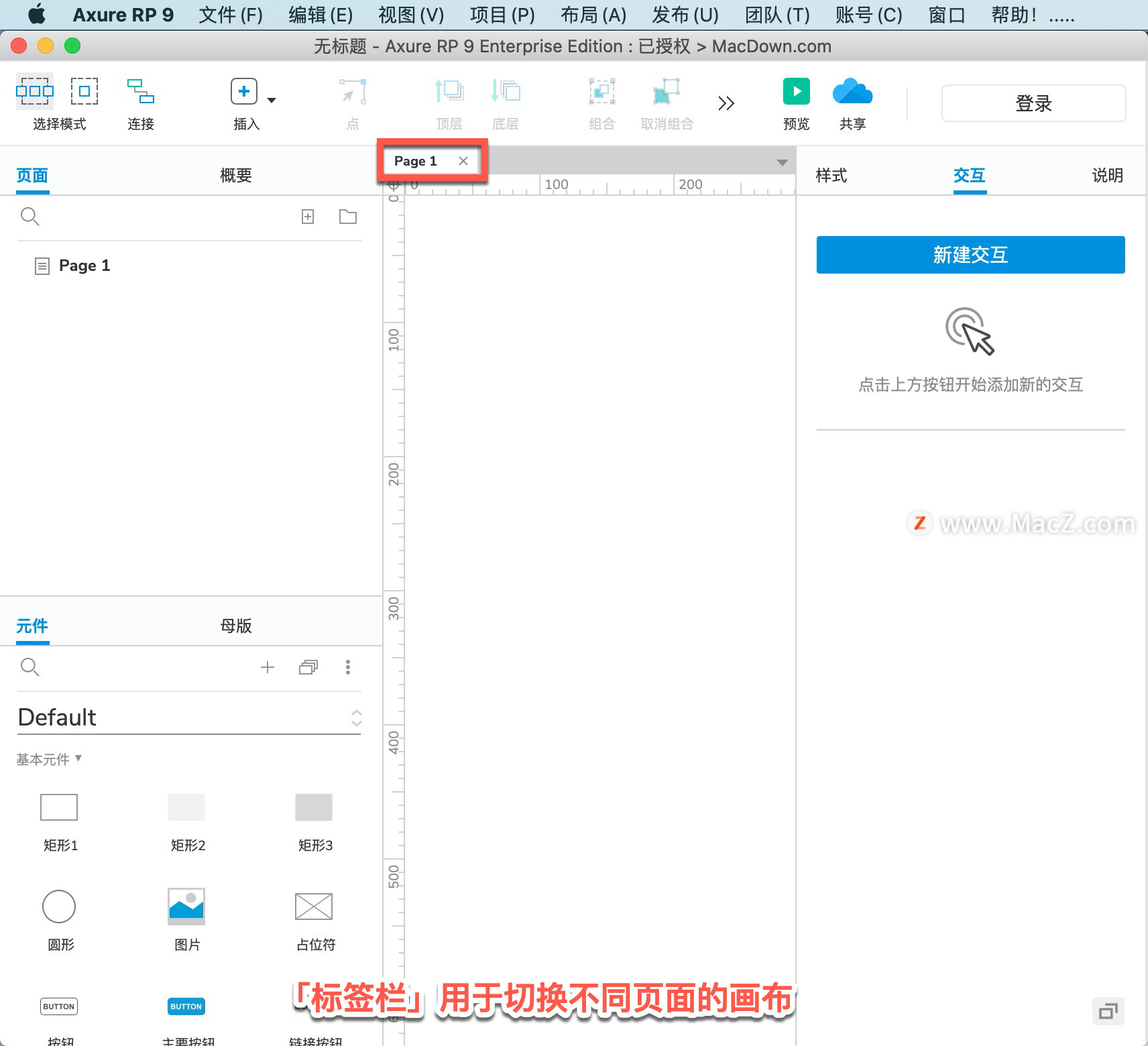This screenshot has width=1148, height=1046.
Task: Open the 账号 (C) menu
Action: tap(869, 15)
